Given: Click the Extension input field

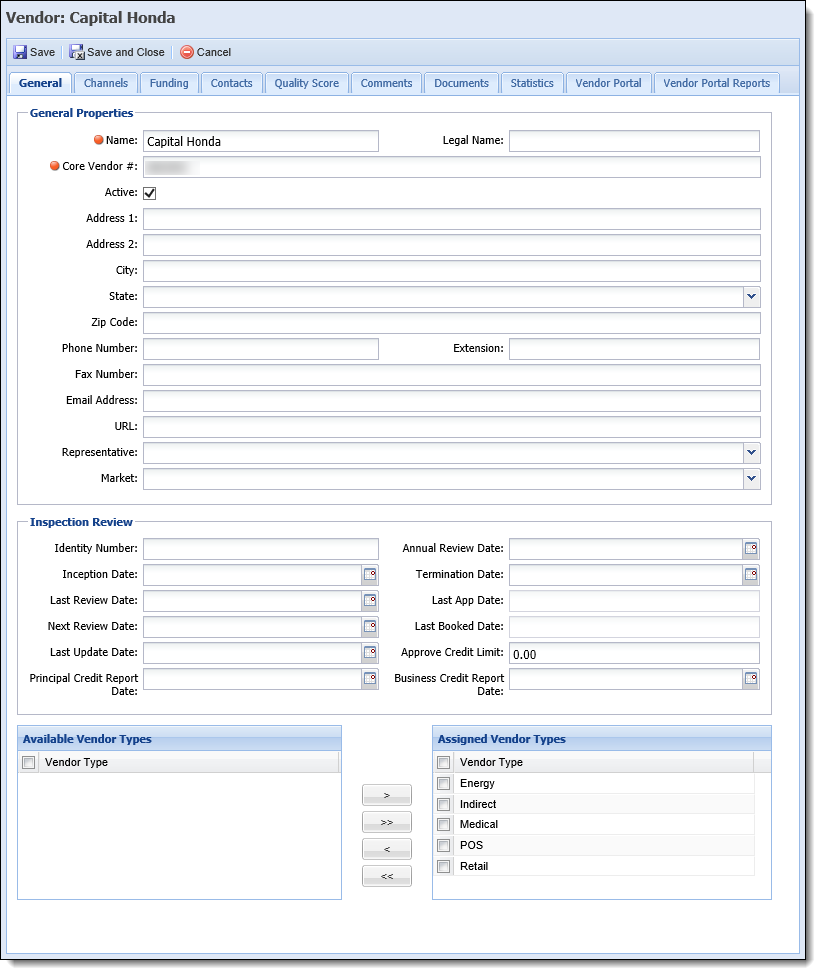Looking at the screenshot, I should point(634,349).
